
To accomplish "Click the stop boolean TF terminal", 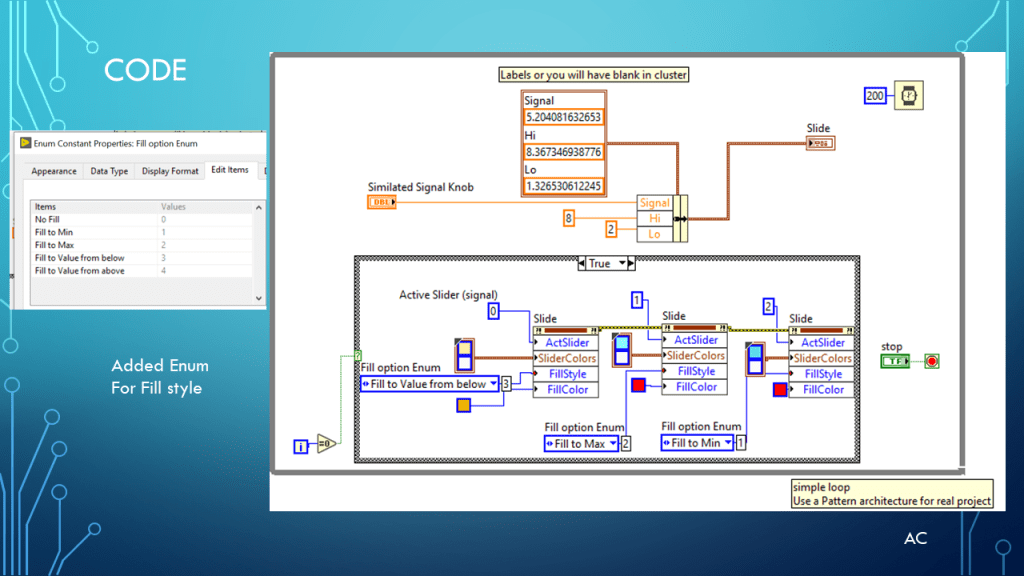I will 895,361.
